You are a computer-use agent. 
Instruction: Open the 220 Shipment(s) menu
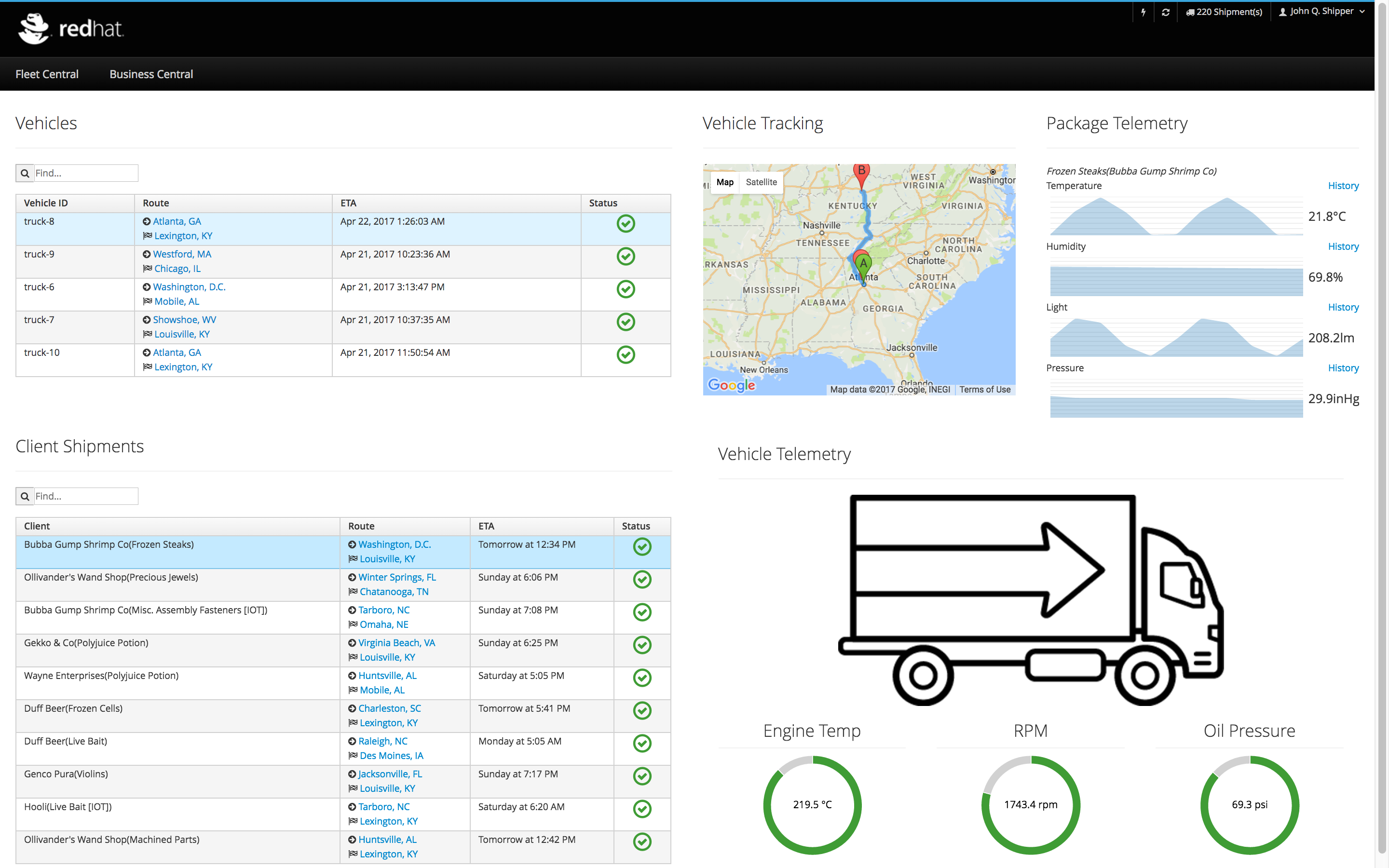tap(1224, 12)
